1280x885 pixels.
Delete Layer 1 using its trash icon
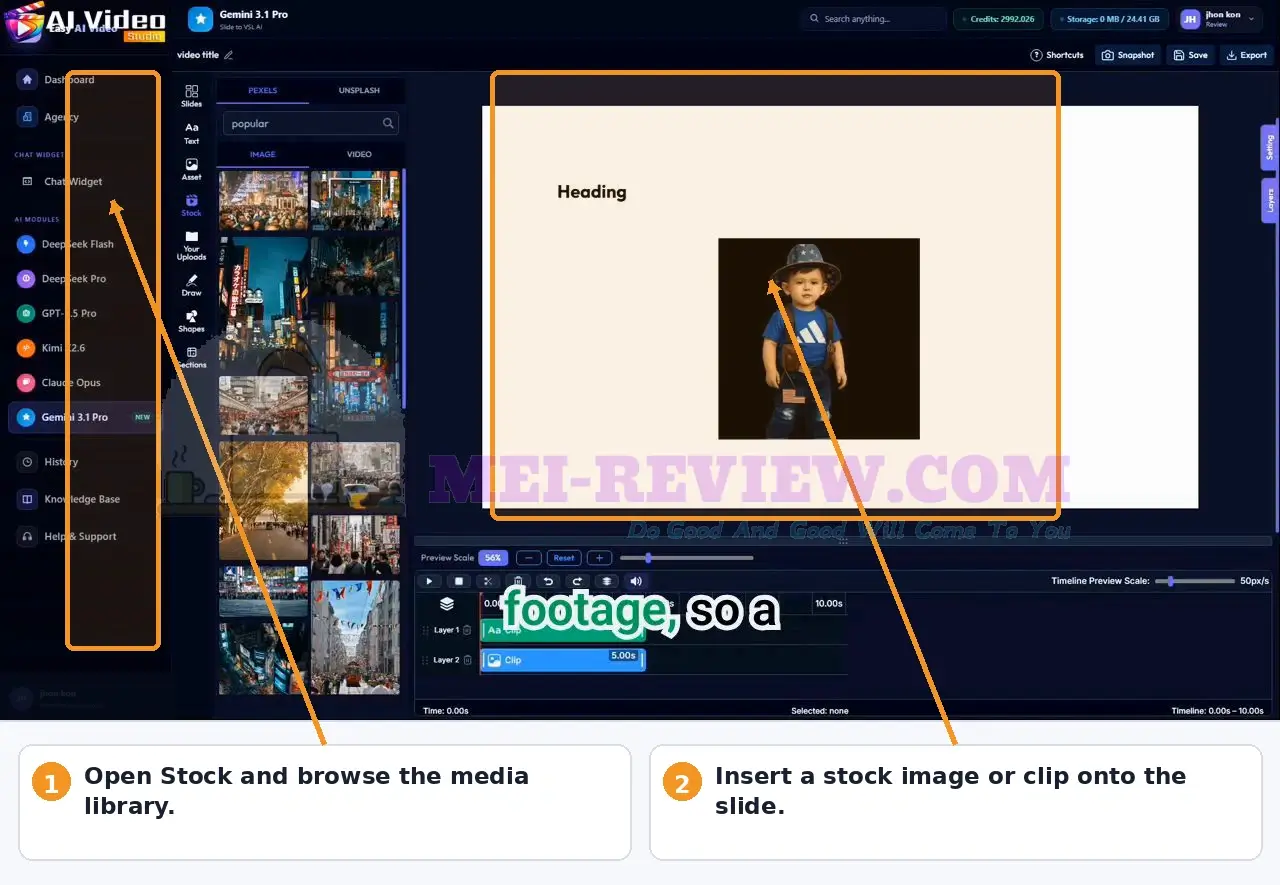467,631
